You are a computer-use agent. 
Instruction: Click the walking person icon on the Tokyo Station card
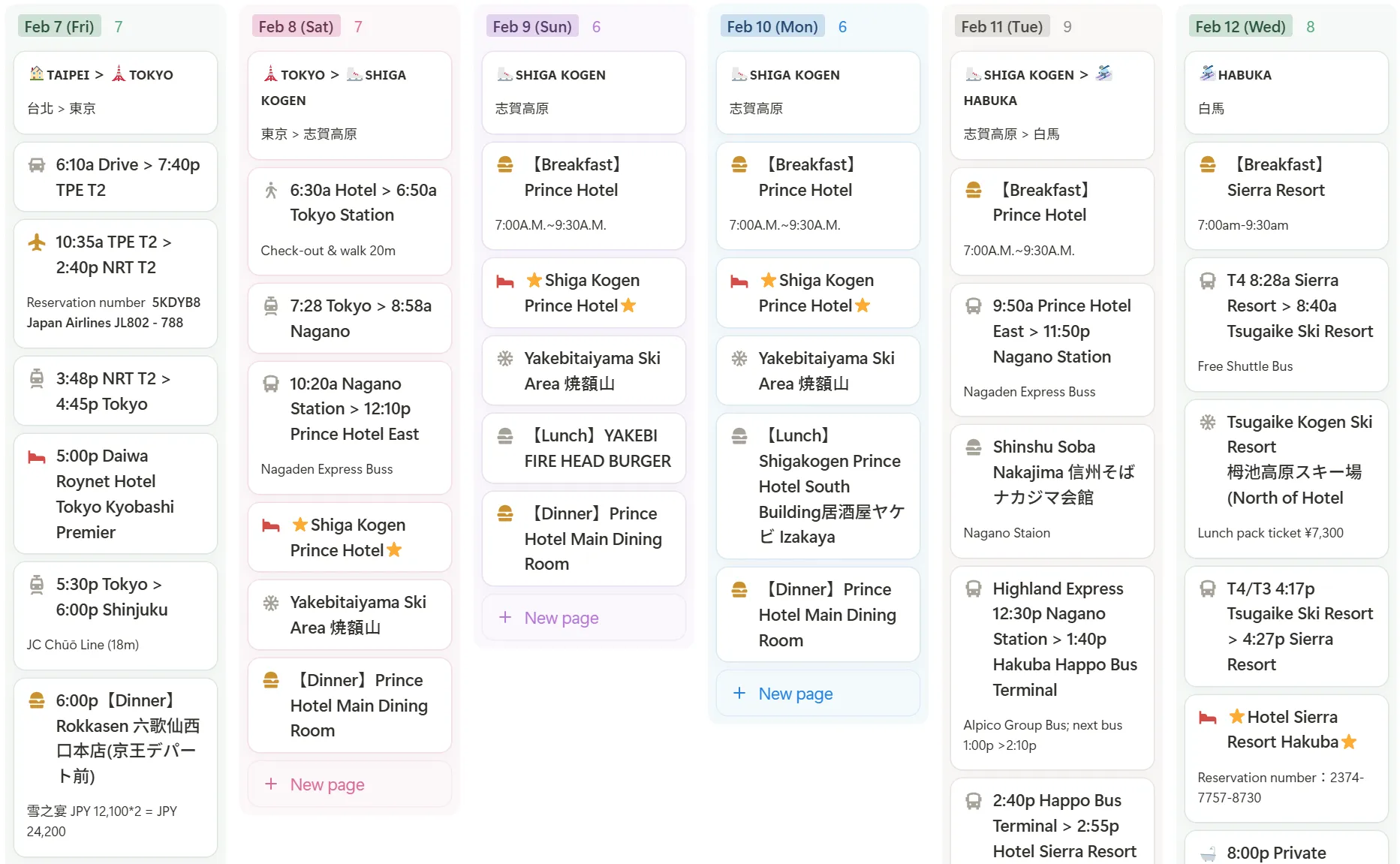point(271,191)
